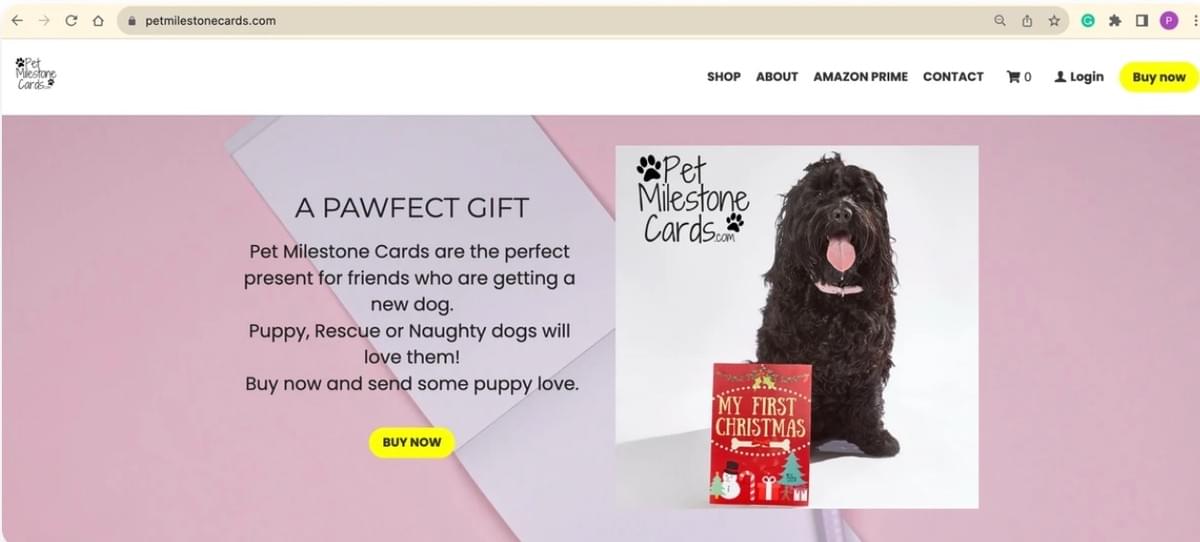Go to the ABOUT page
The width and height of the screenshot is (1200, 542).
(777, 77)
